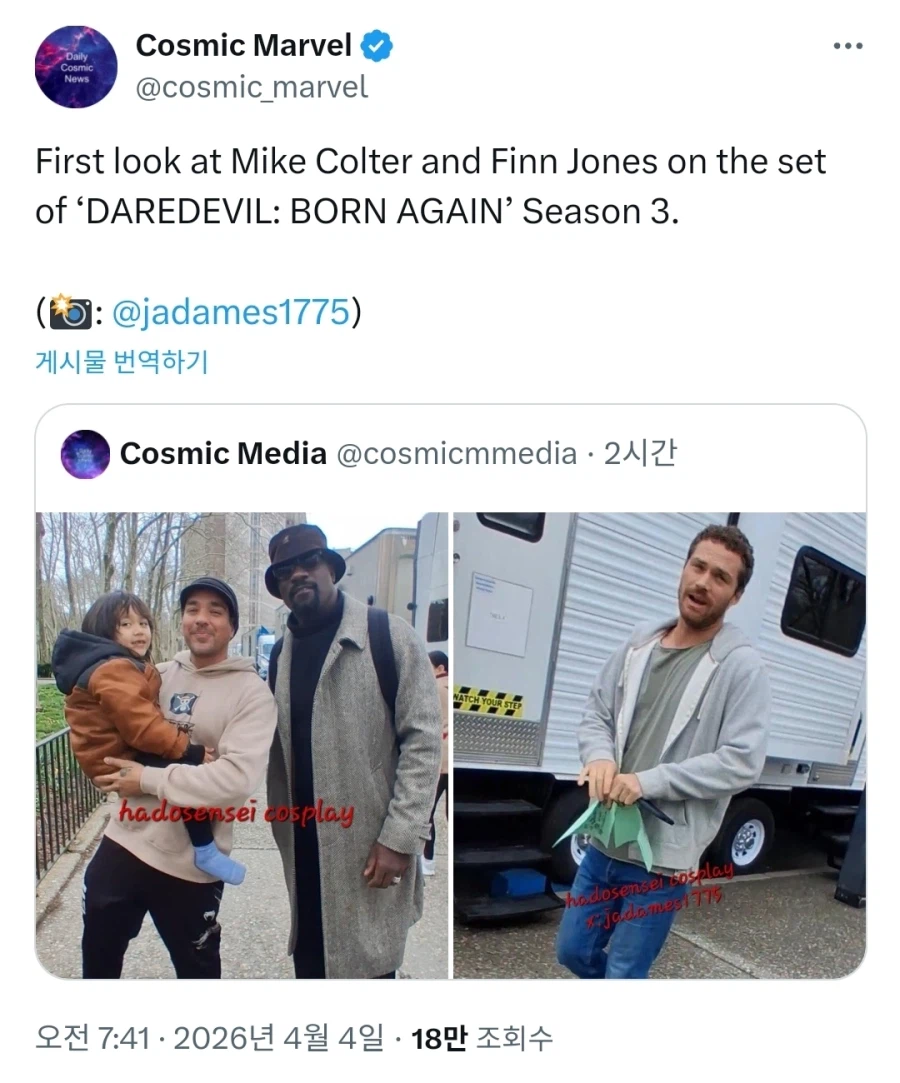Open the 18만 조회수 view count
Screen dimensions: 900x1083
(x=481, y=1037)
